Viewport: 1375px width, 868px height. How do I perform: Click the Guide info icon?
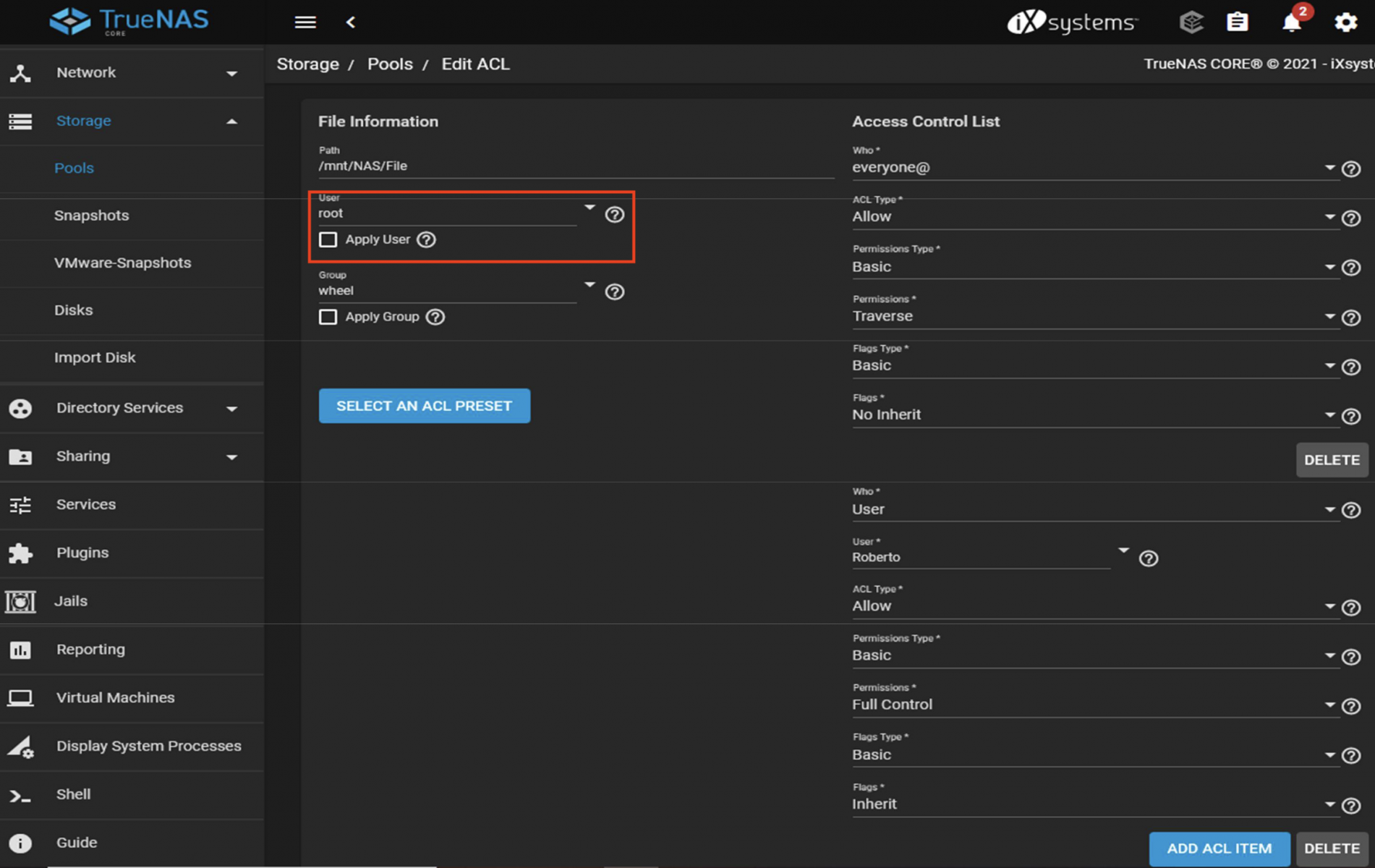pyautogui.click(x=20, y=843)
